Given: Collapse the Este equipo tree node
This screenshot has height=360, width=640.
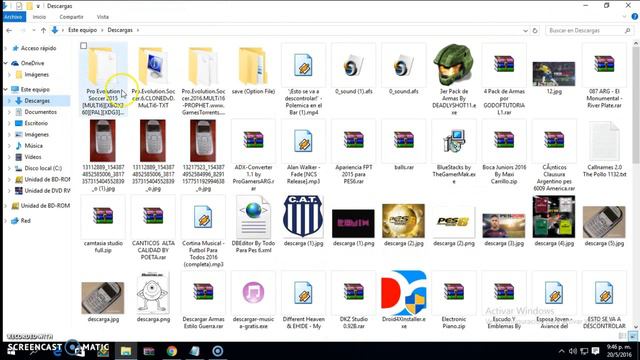Looking at the screenshot, I should (6, 89).
